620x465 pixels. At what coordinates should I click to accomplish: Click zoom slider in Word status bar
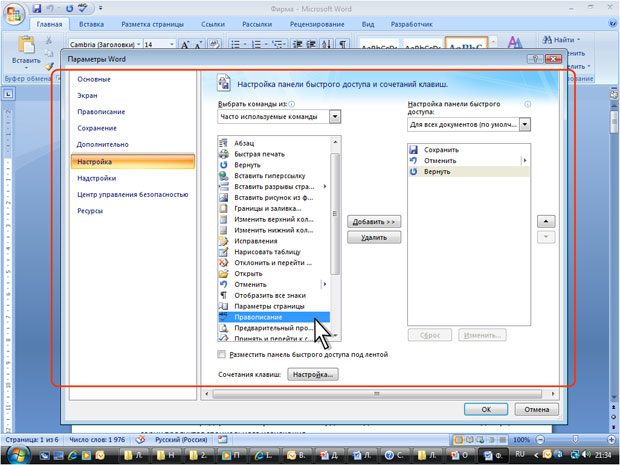point(575,440)
